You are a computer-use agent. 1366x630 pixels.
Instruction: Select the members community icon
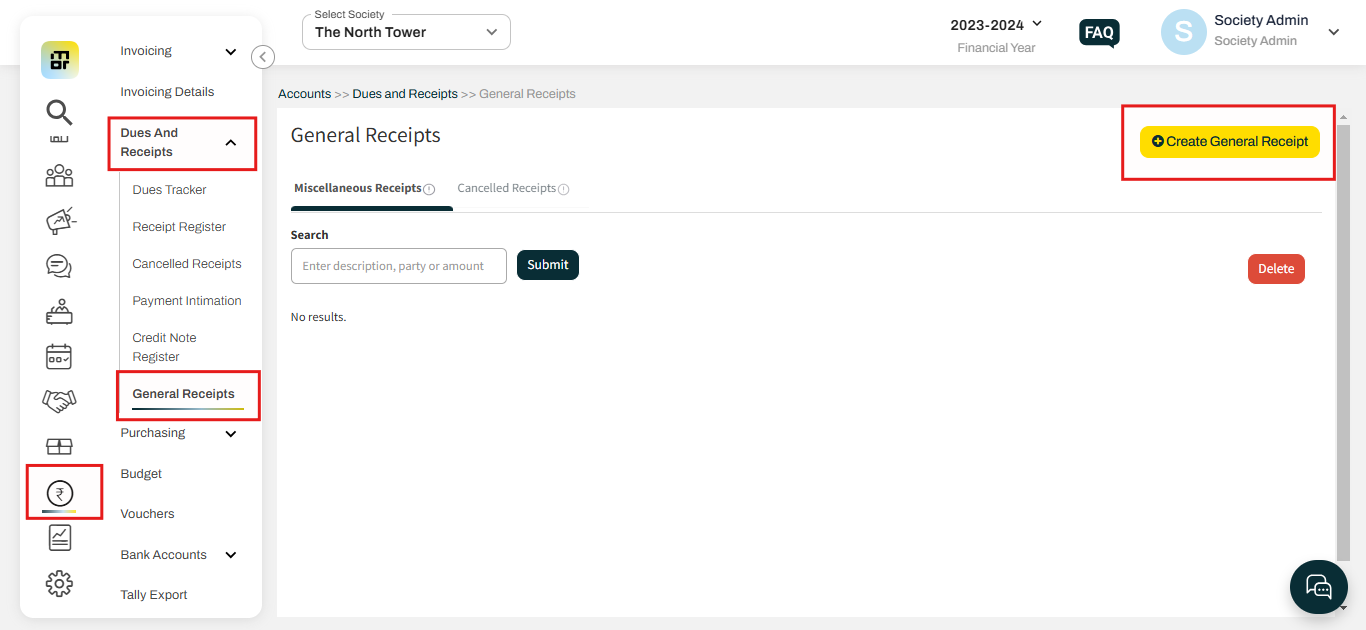click(58, 176)
